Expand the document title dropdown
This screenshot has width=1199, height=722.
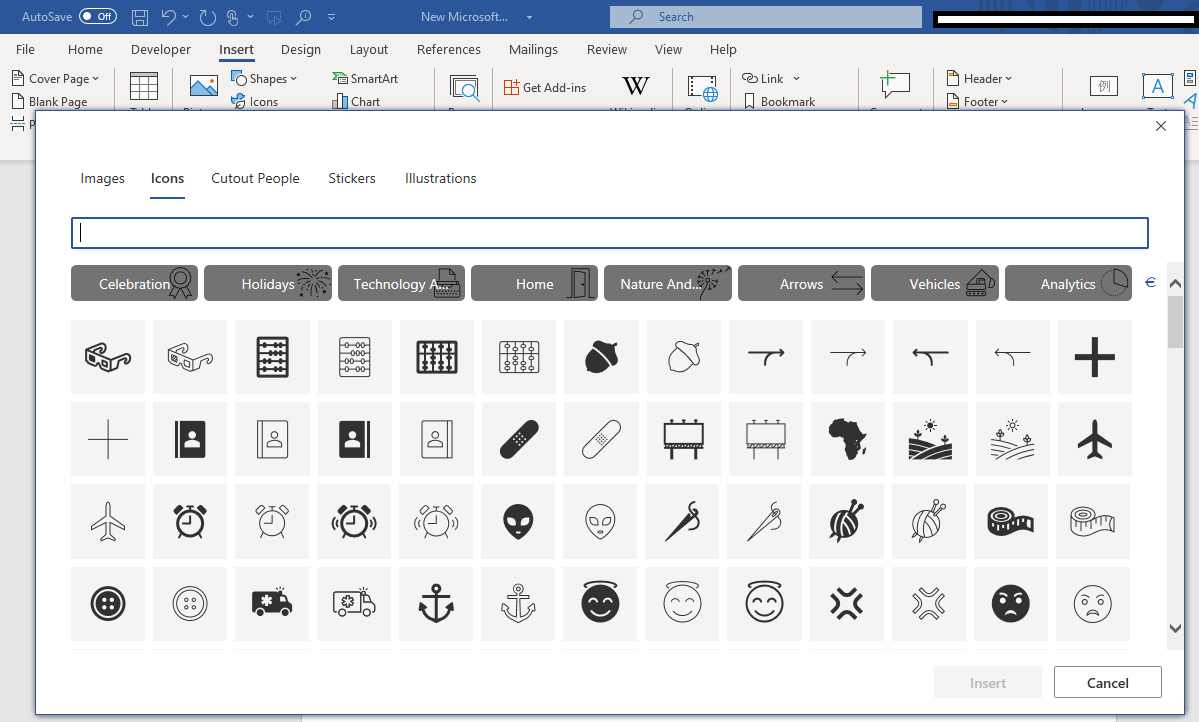click(x=529, y=17)
